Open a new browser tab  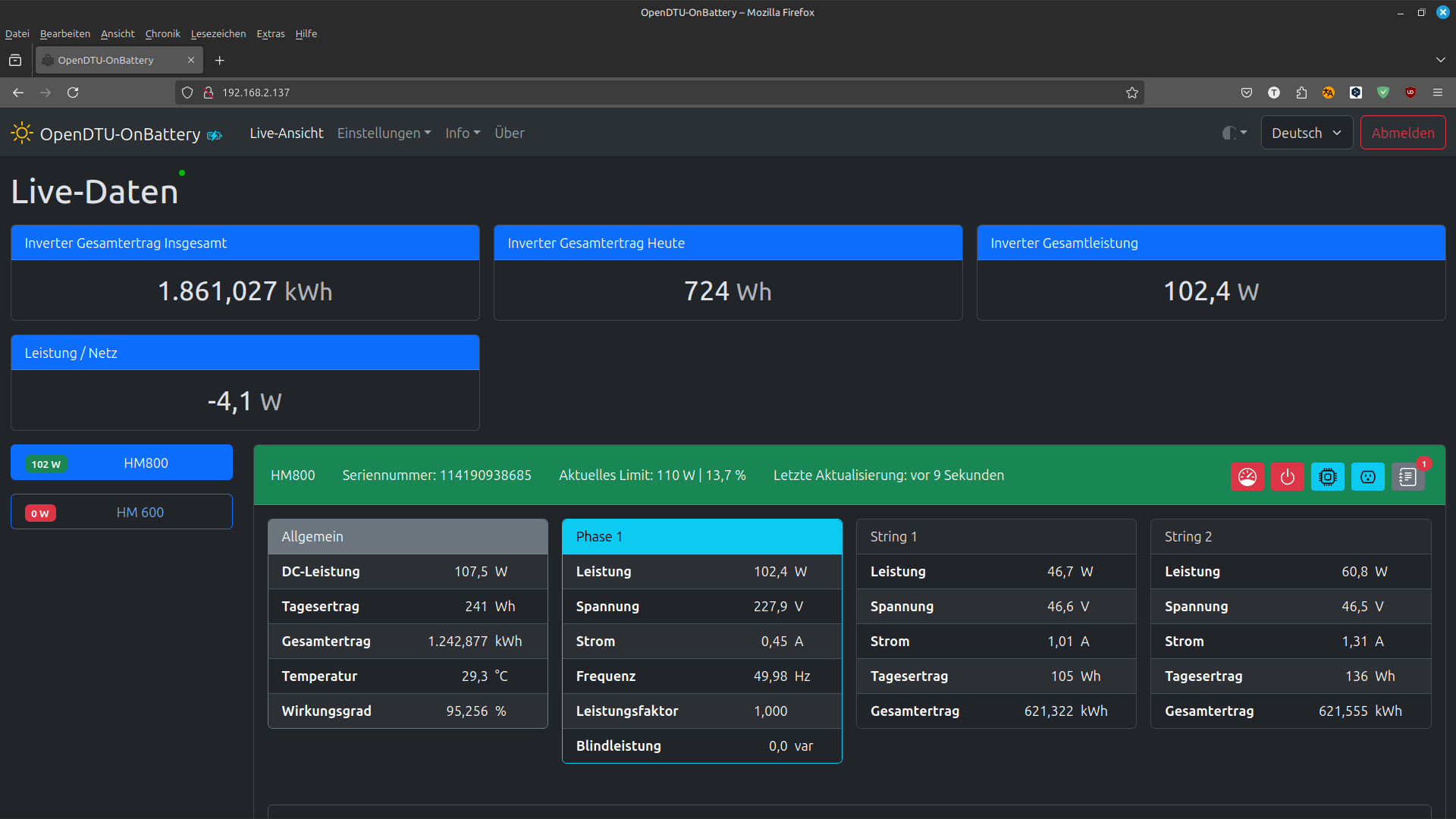pyautogui.click(x=220, y=61)
